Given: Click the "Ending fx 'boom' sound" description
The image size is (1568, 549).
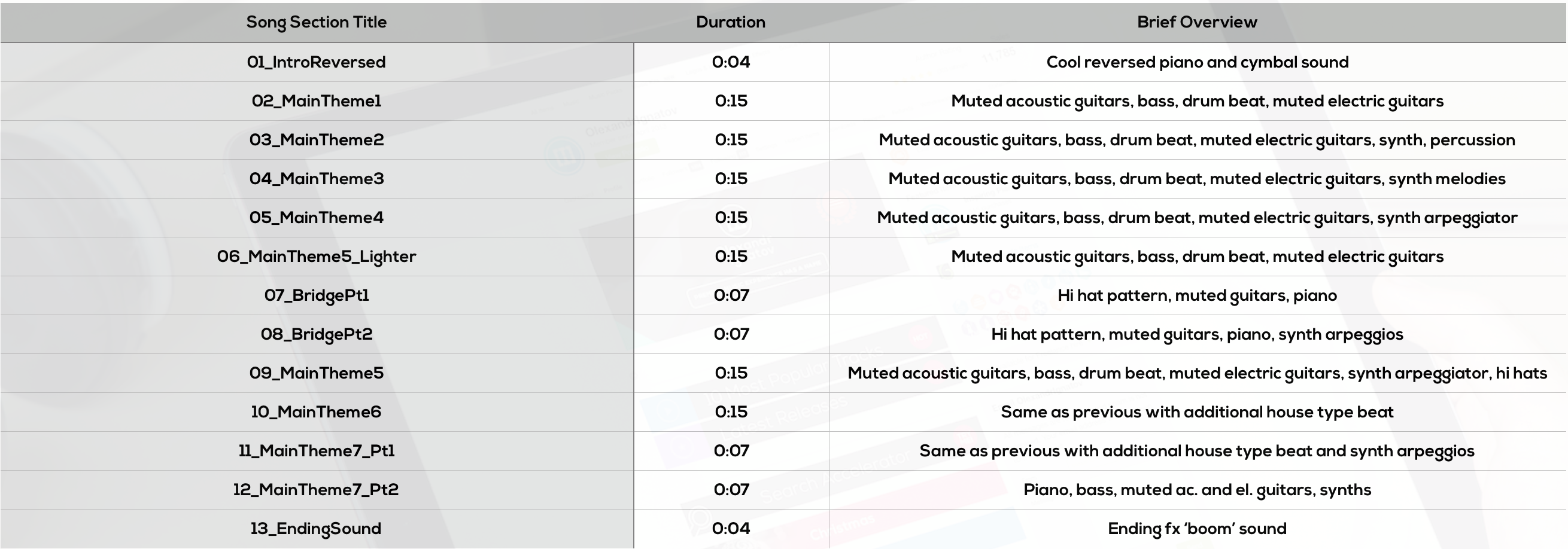Looking at the screenshot, I should click(x=1197, y=529).
